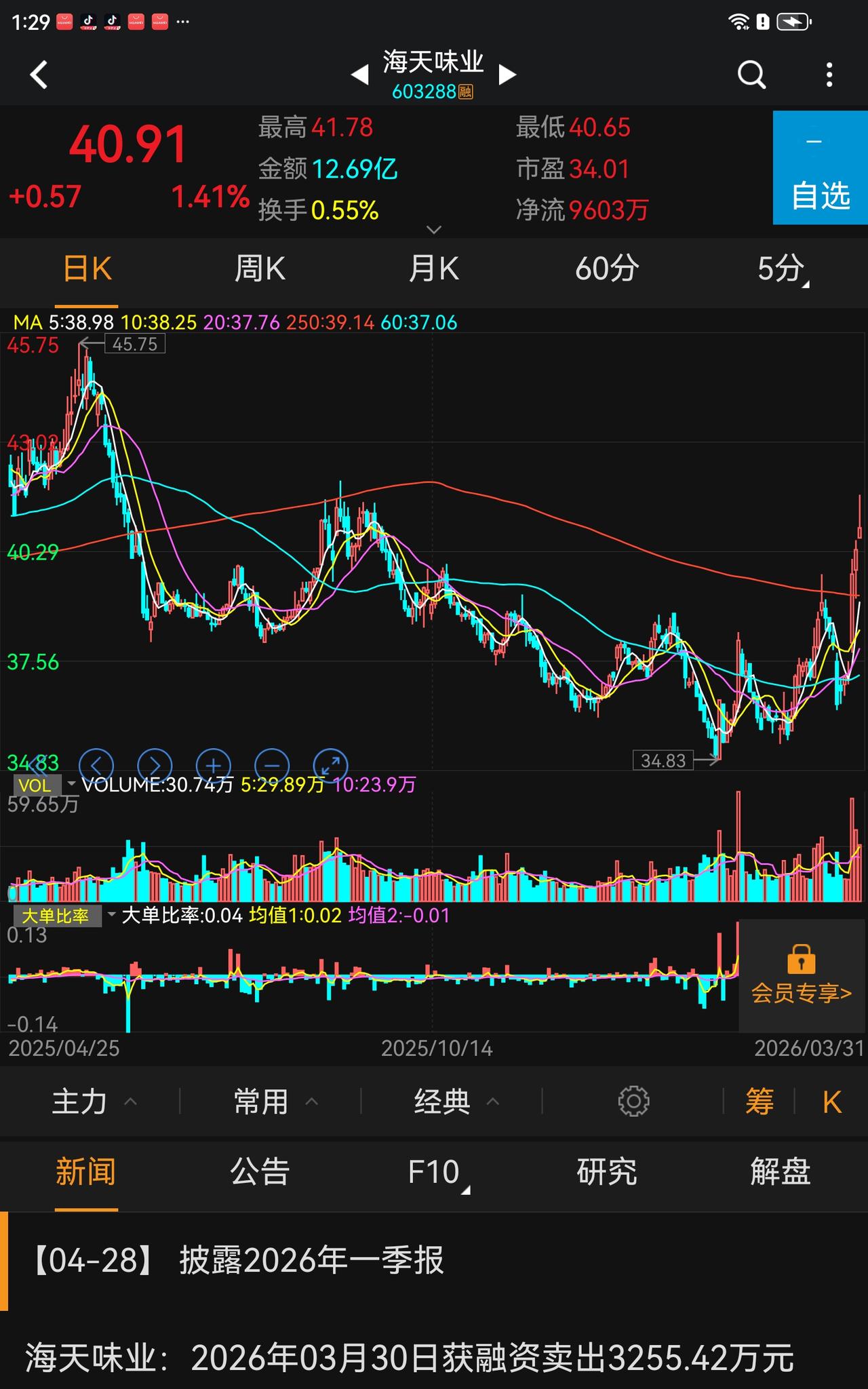Image resolution: width=868 pixels, height=1389 pixels.
Task: Open stock search magnifier icon
Action: coord(751,75)
